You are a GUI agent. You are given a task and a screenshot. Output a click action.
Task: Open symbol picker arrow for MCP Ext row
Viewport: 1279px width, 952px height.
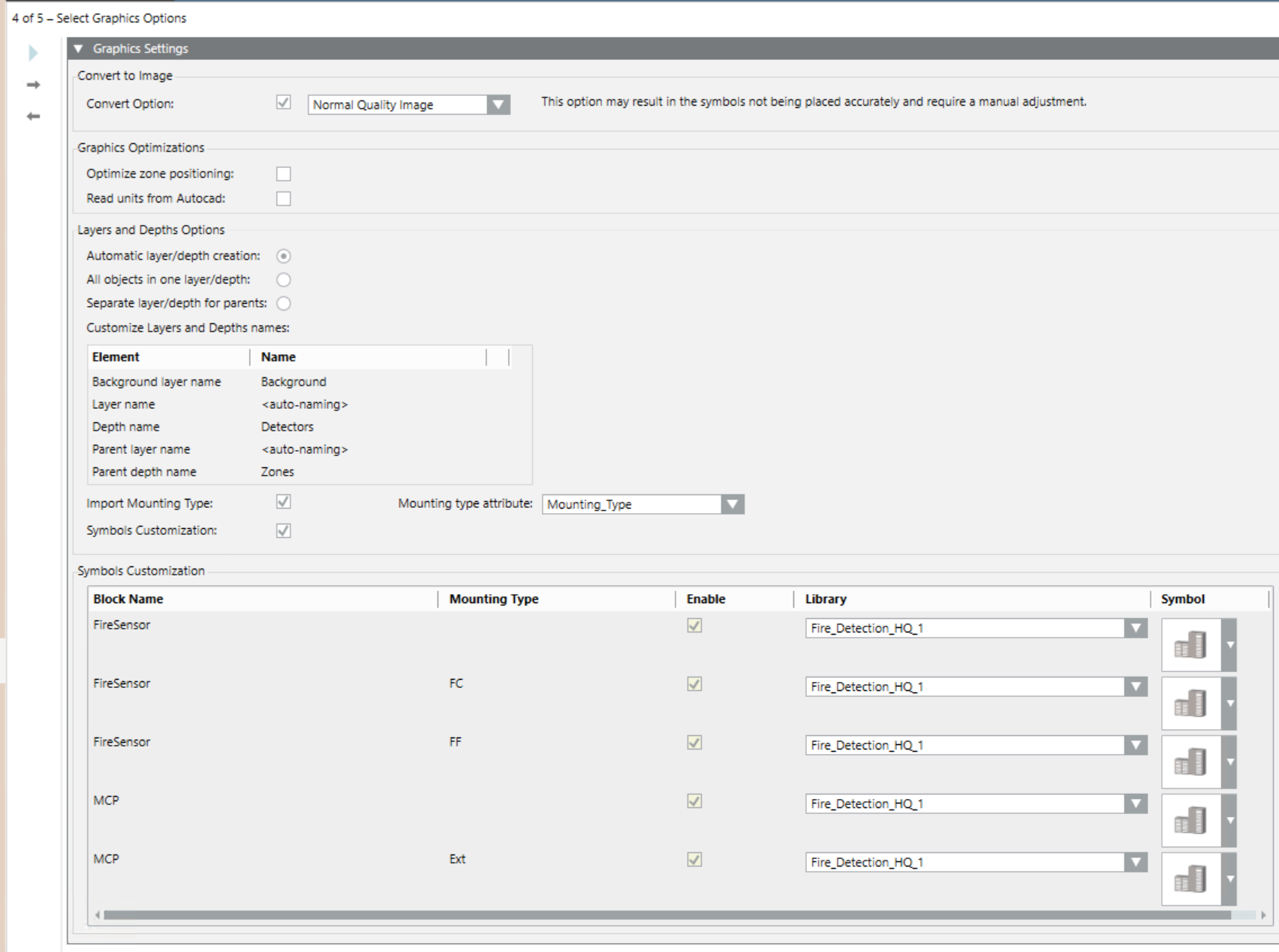coord(1229,878)
